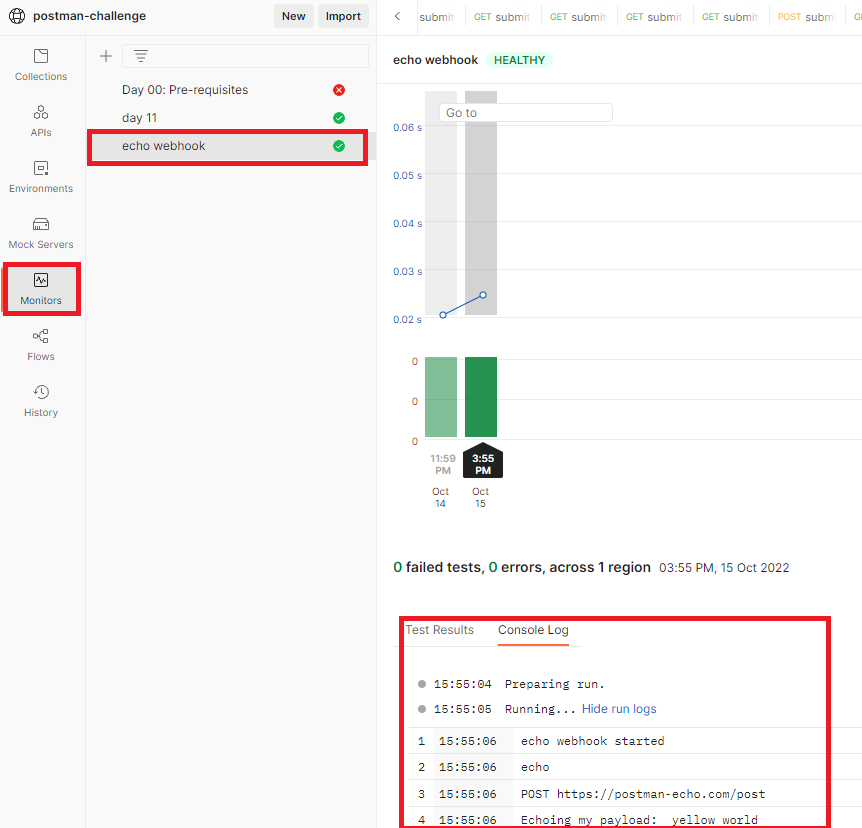Click the echo webhook monitor title
Screen dimensions: 862x828
click(435, 60)
